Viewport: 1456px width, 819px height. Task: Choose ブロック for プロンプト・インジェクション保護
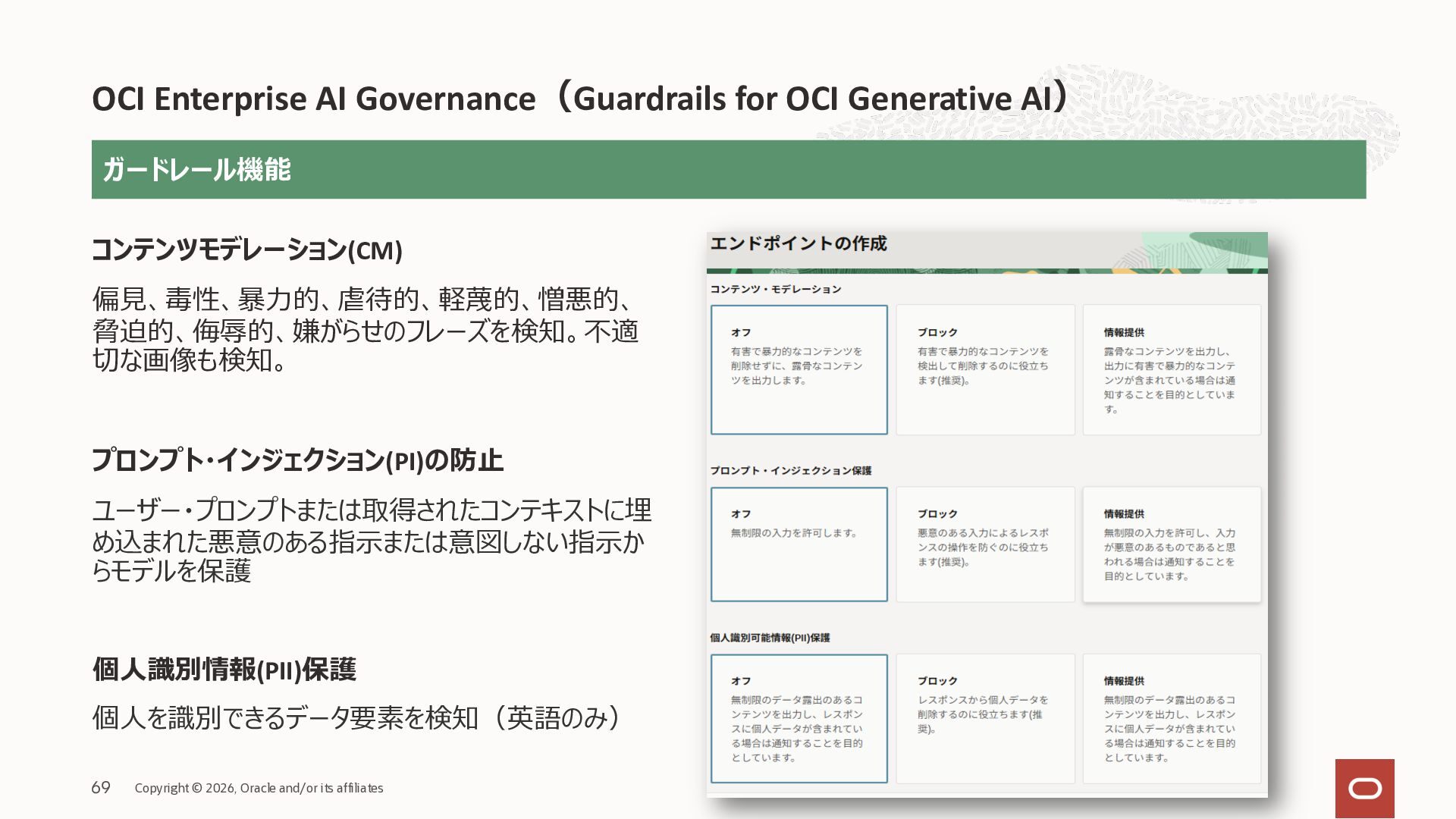tap(985, 544)
